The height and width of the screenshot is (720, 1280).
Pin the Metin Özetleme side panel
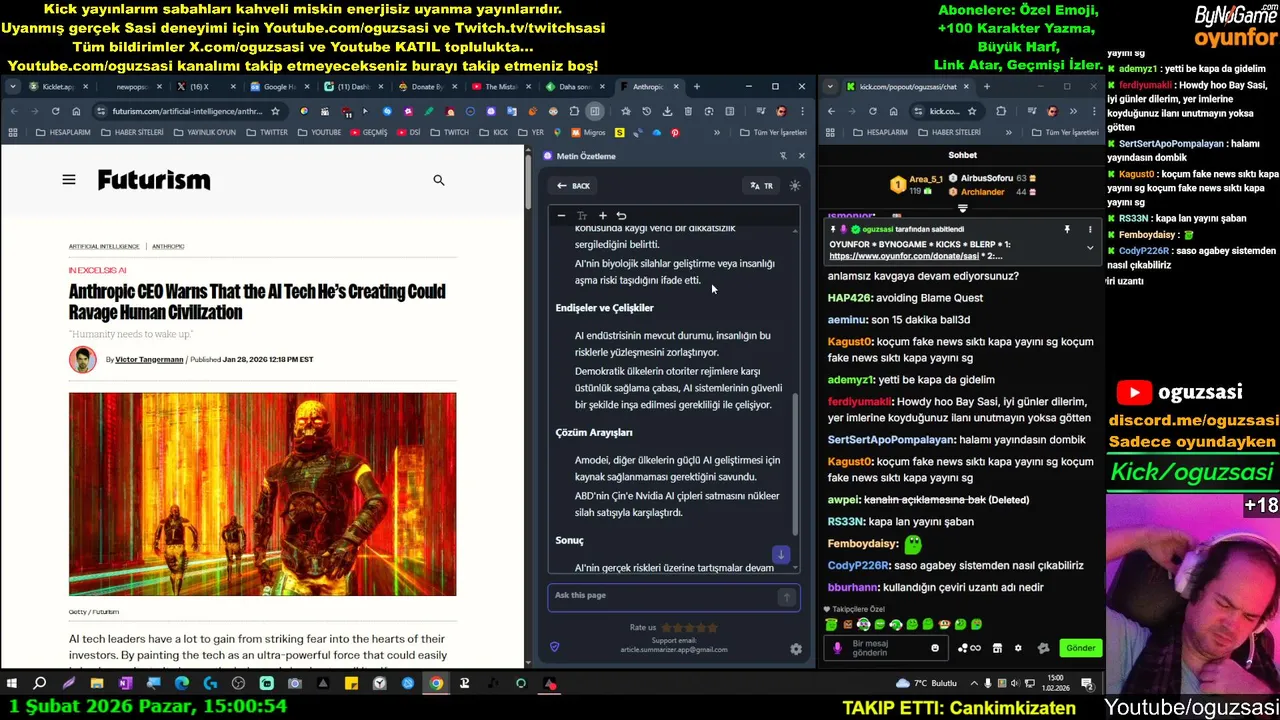(x=783, y=156)
